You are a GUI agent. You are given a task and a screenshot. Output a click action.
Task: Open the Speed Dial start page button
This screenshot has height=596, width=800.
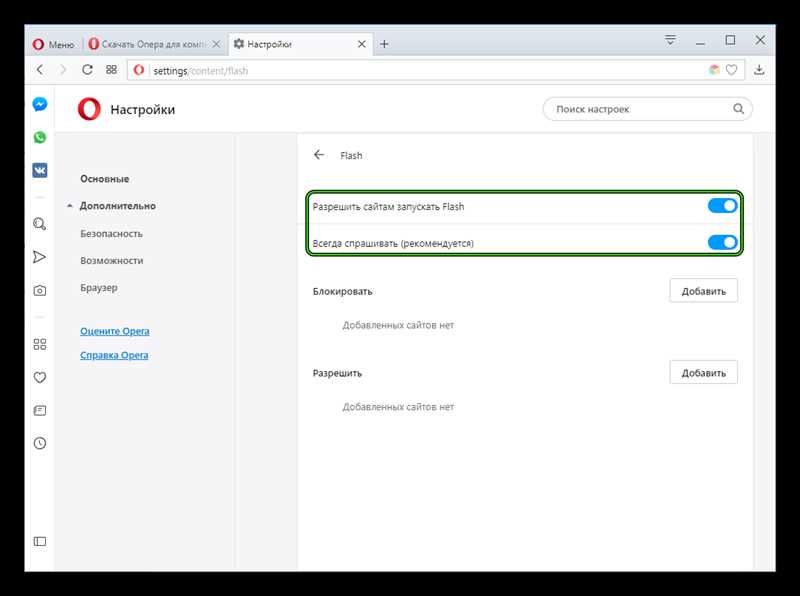[111, 70]
